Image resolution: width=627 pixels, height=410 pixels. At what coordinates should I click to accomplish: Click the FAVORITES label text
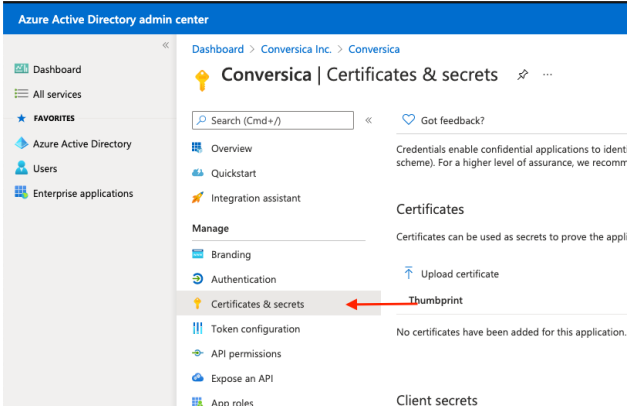click(x=54, y=118)
